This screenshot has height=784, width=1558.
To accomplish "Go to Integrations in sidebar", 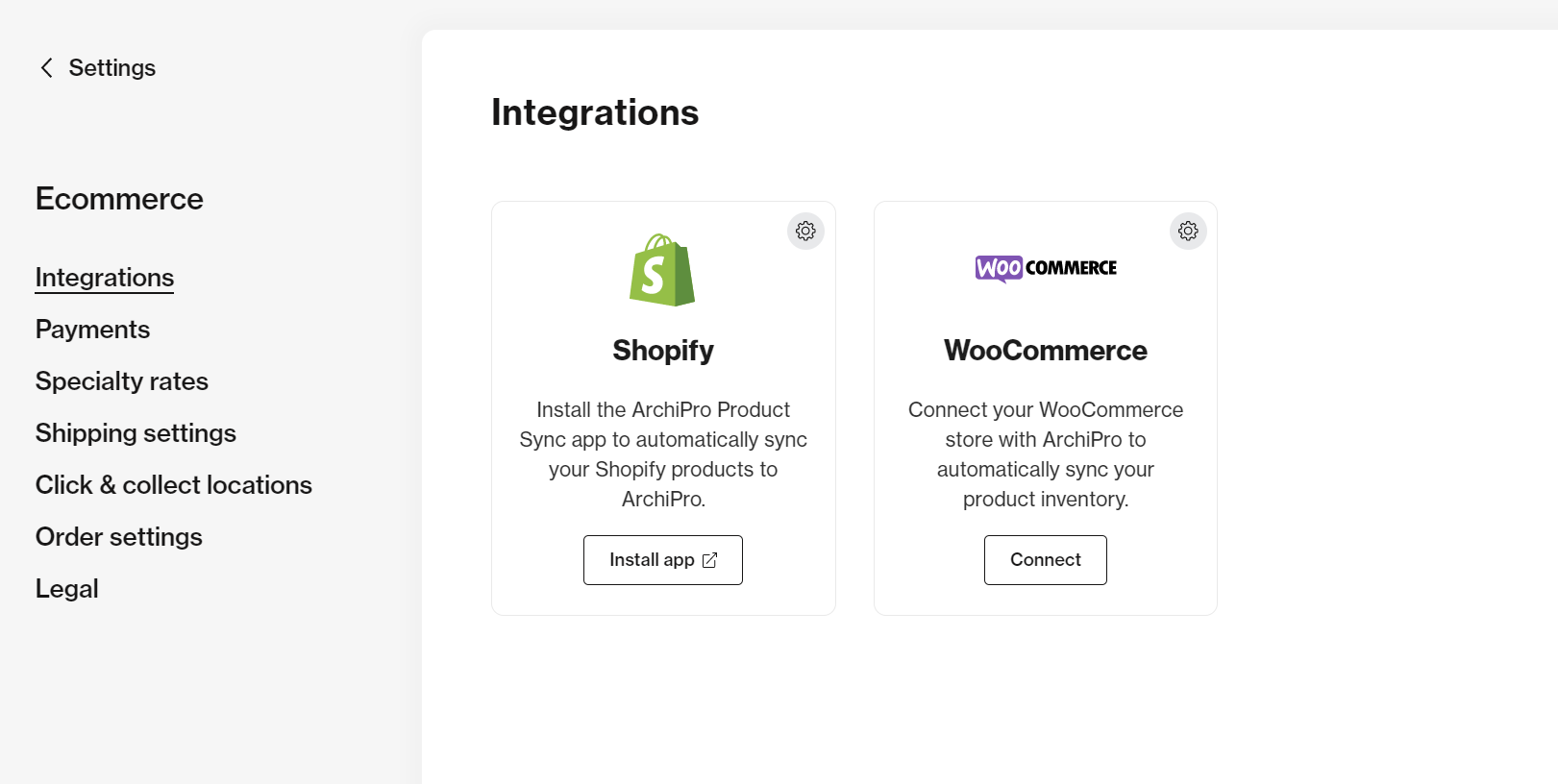I will 105,278.
